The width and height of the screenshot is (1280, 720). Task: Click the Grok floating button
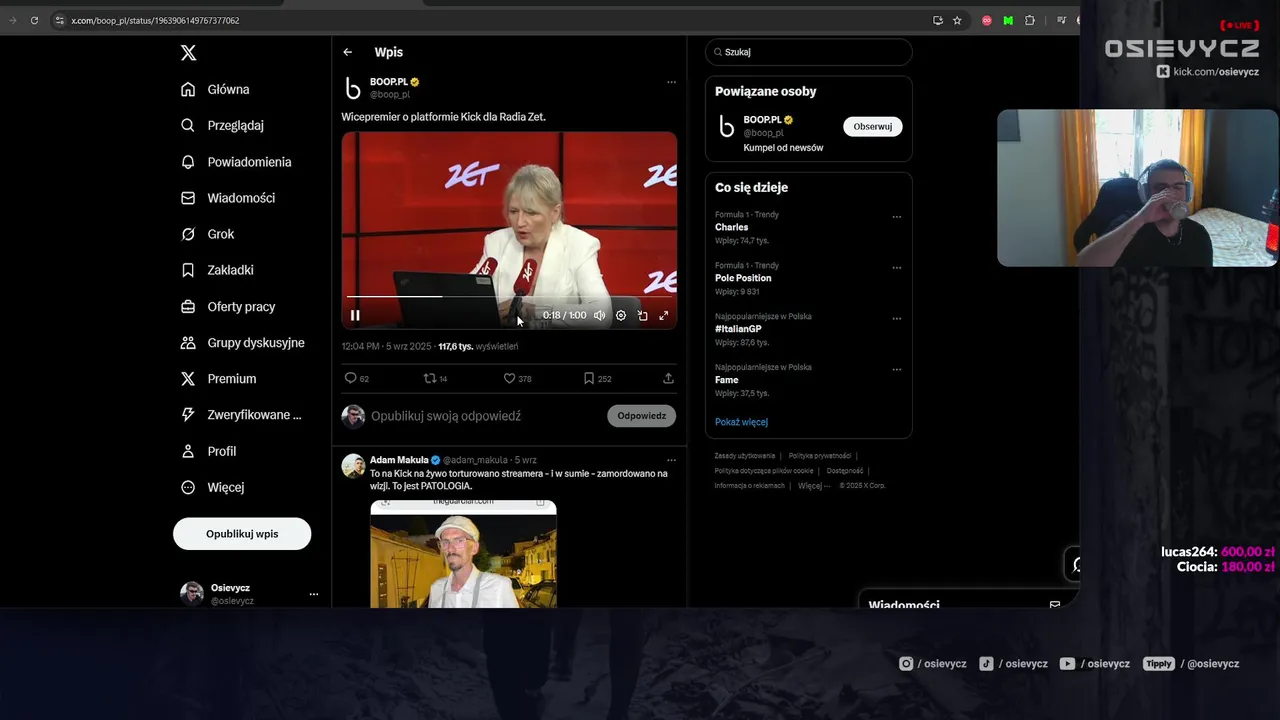click(x=1075, y=564)
